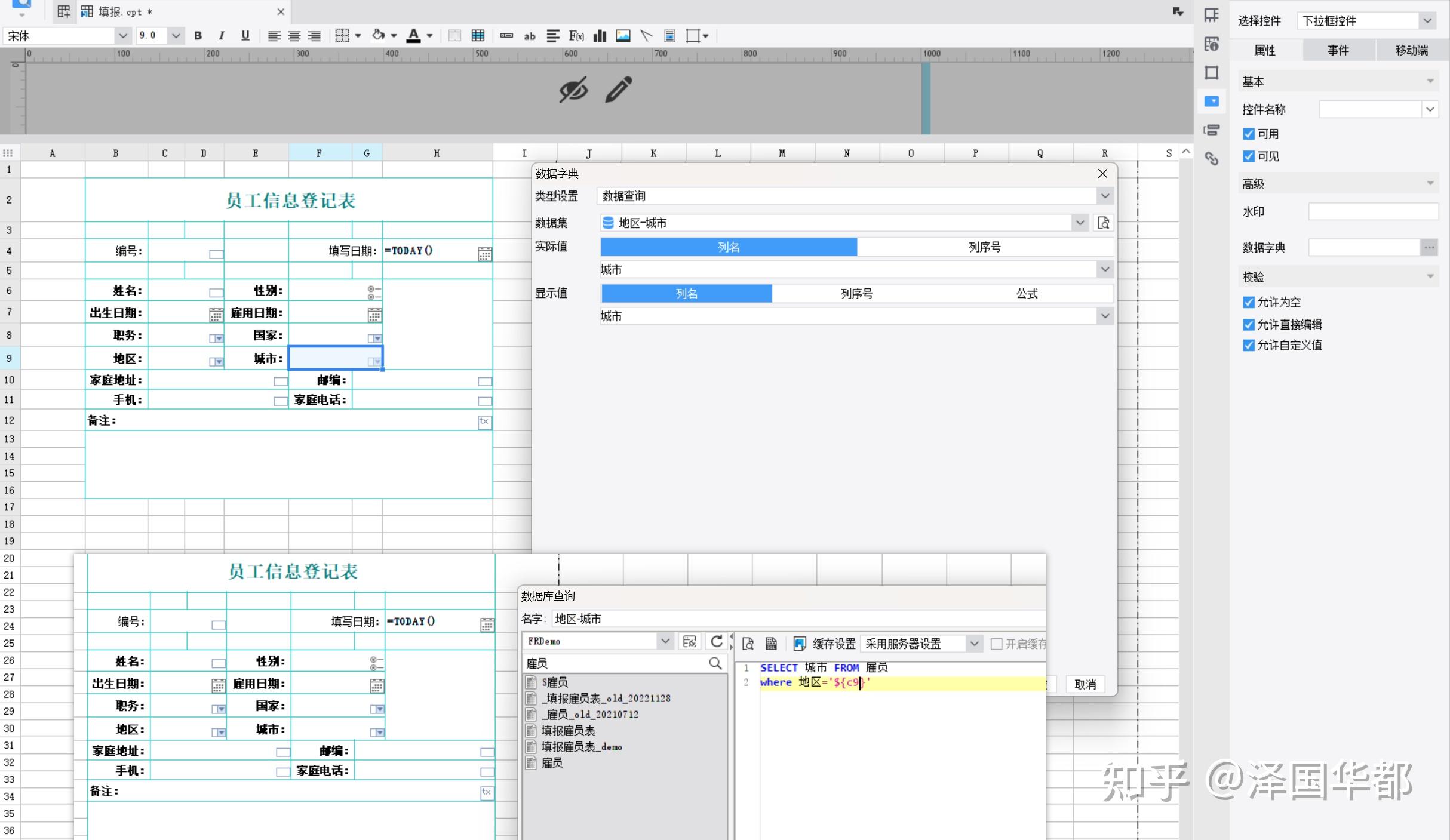Open background fill color picker
This screenshot has width=1450, height=840.
[x=394, y=36]
